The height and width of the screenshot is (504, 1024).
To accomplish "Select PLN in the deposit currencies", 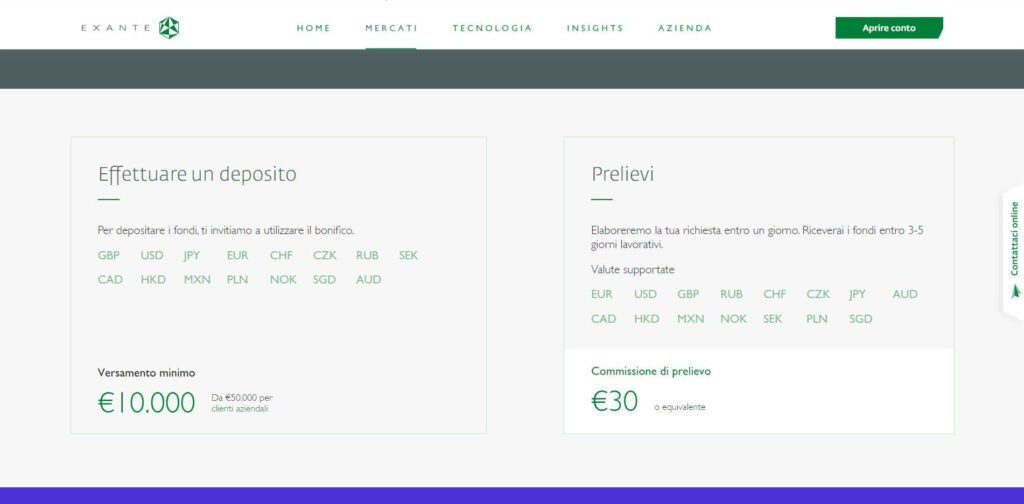I will (238, 279).
